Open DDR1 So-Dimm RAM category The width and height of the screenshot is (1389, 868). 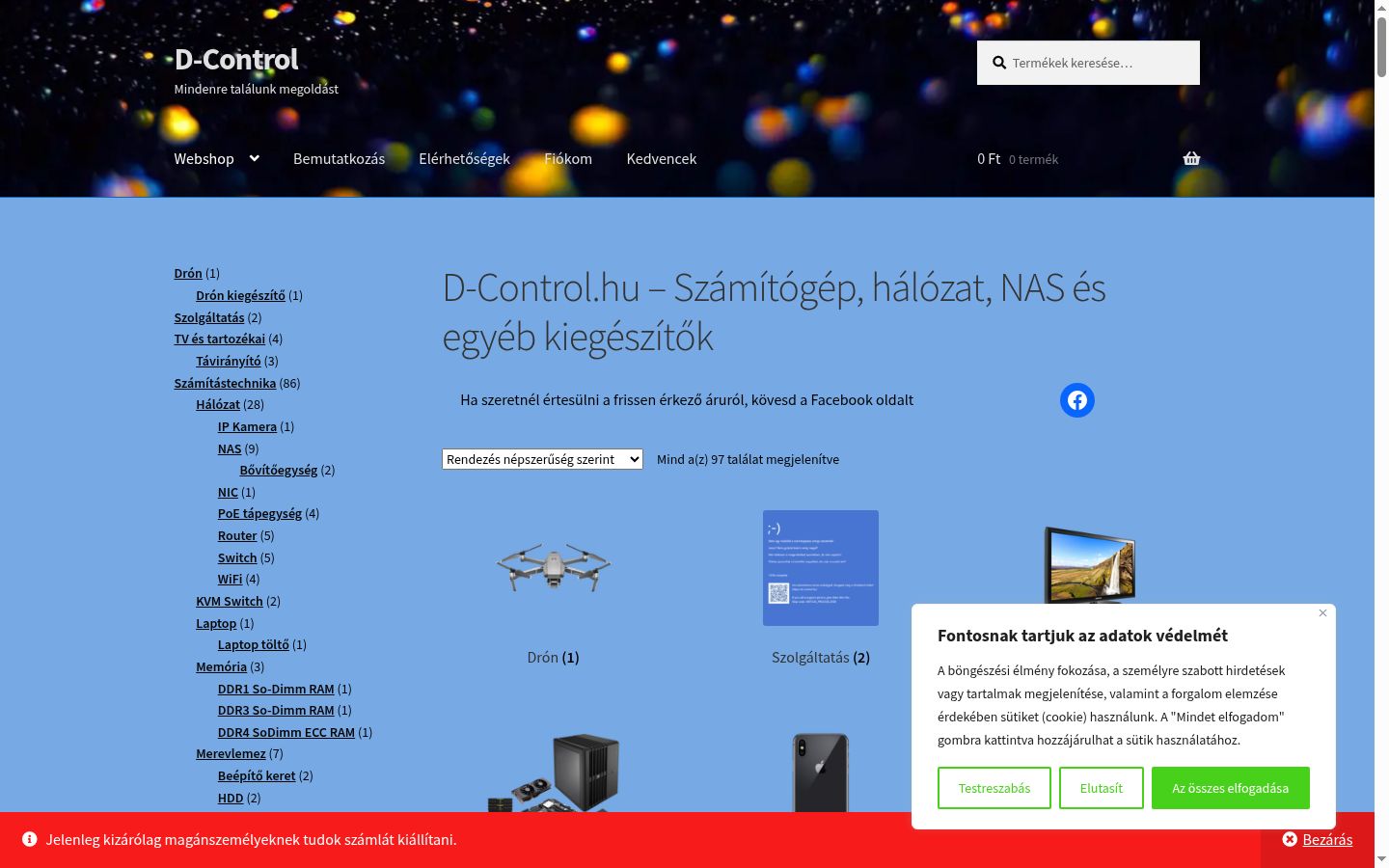(x=276, y=690)
